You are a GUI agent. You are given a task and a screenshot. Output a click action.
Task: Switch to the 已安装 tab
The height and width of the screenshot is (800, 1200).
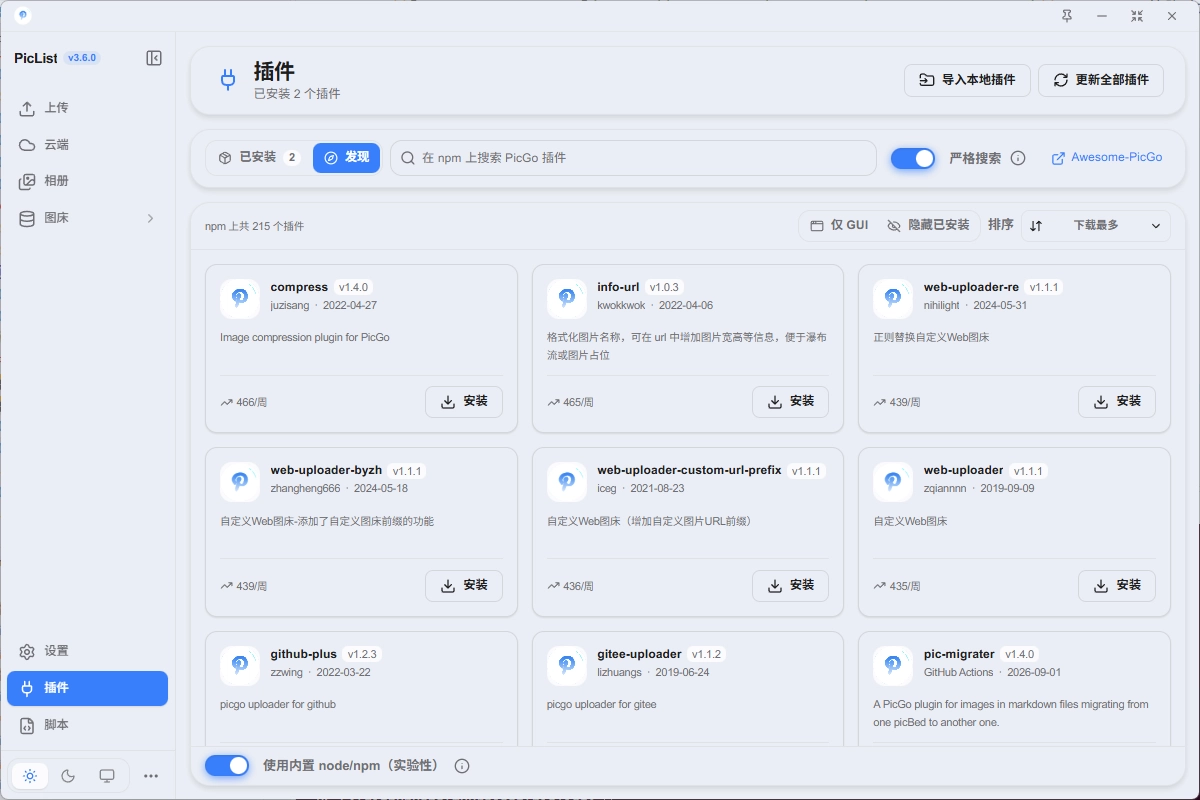coord(259,158)
